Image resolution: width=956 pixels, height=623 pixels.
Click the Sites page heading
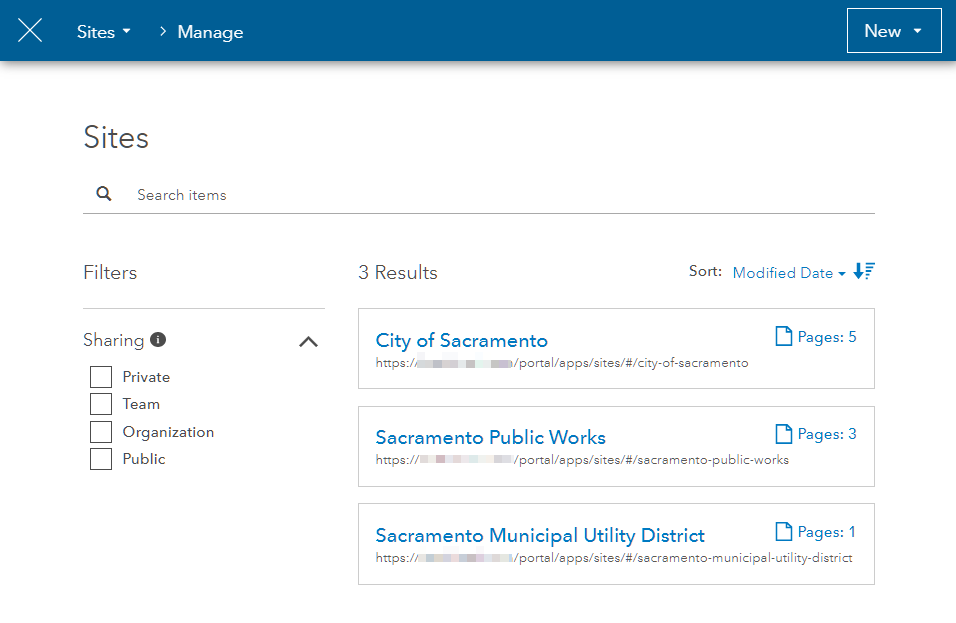pos(116,137)
